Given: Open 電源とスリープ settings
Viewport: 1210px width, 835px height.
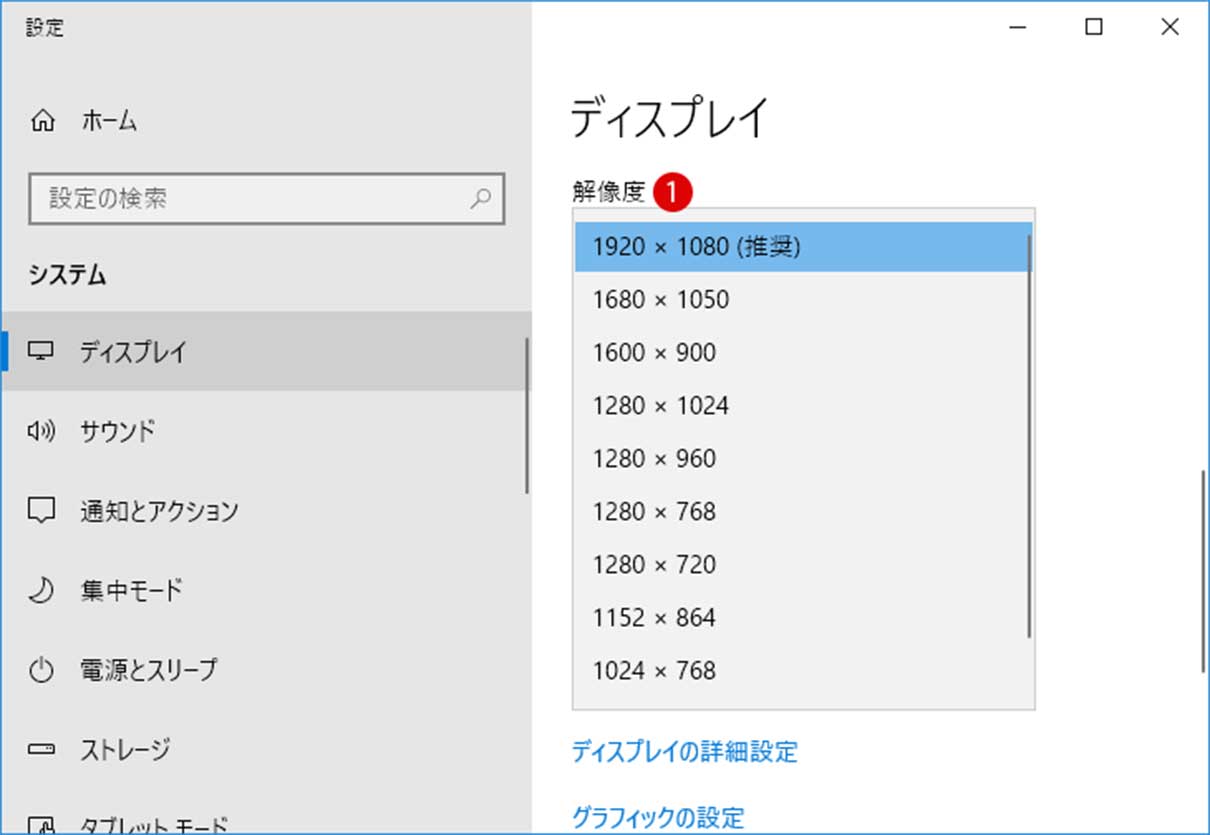Looking at the screenshot, I should pyautogui.click(x=264, y=669).
